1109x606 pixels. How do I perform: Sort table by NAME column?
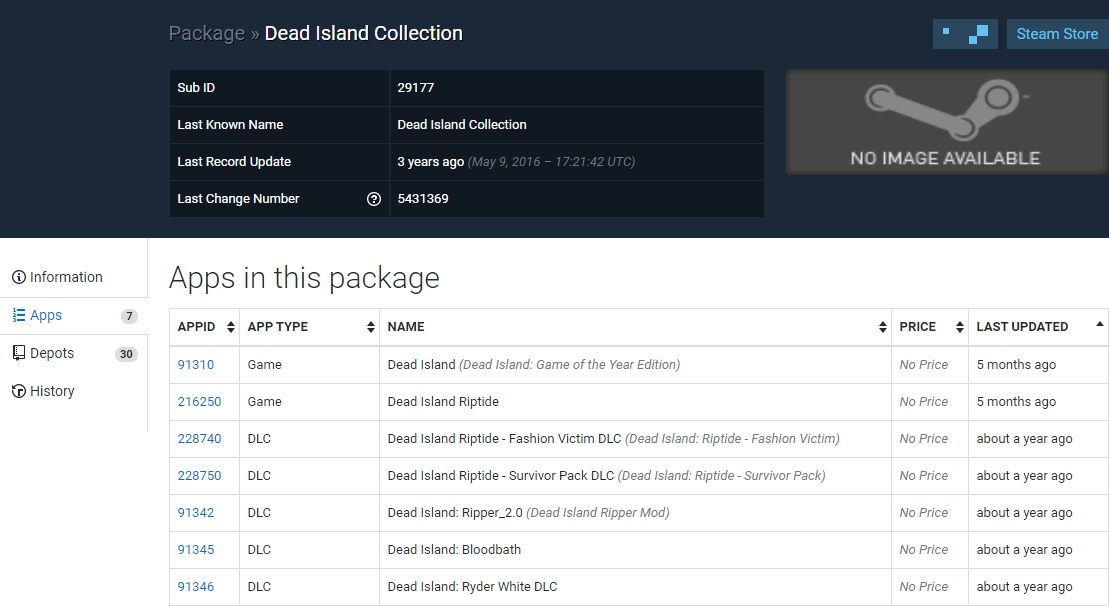636,327
